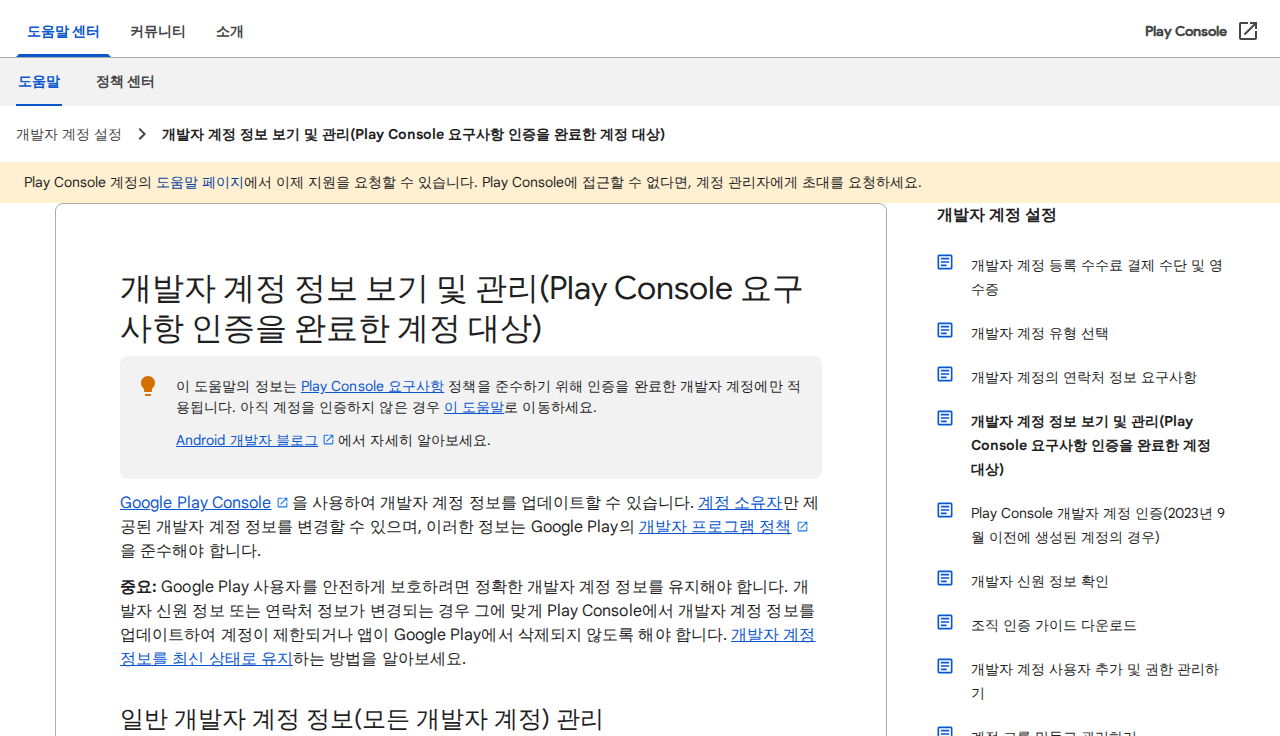Screen dimensions: 1280x736
Task: Click sidebar heading 개발자 계정 설정
Action: pyautogui.click(x=996, y=215)
